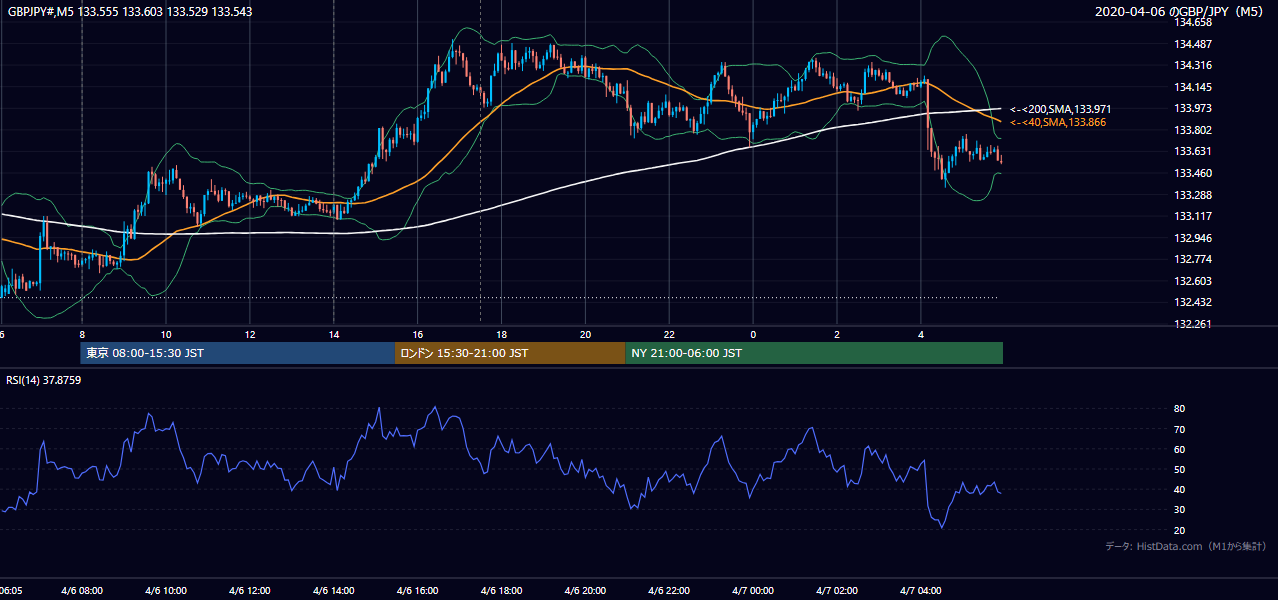The height and width of the screenshot is (600, 1278).
Task: Click hour label 22 below price chart
Action: [669, 334]
